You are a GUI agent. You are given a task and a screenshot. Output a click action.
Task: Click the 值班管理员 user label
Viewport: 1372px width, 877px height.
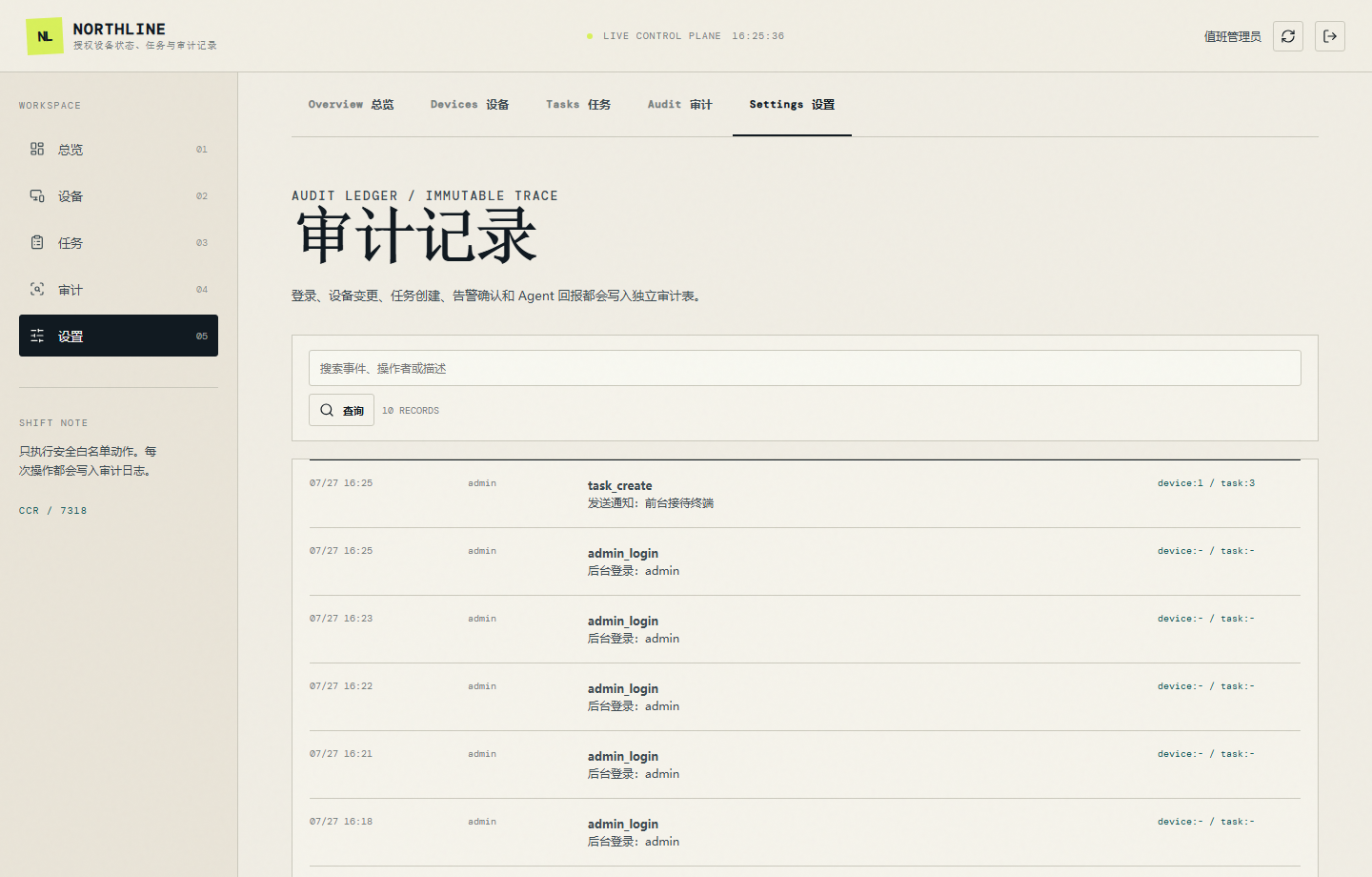tap(1232, 36)
